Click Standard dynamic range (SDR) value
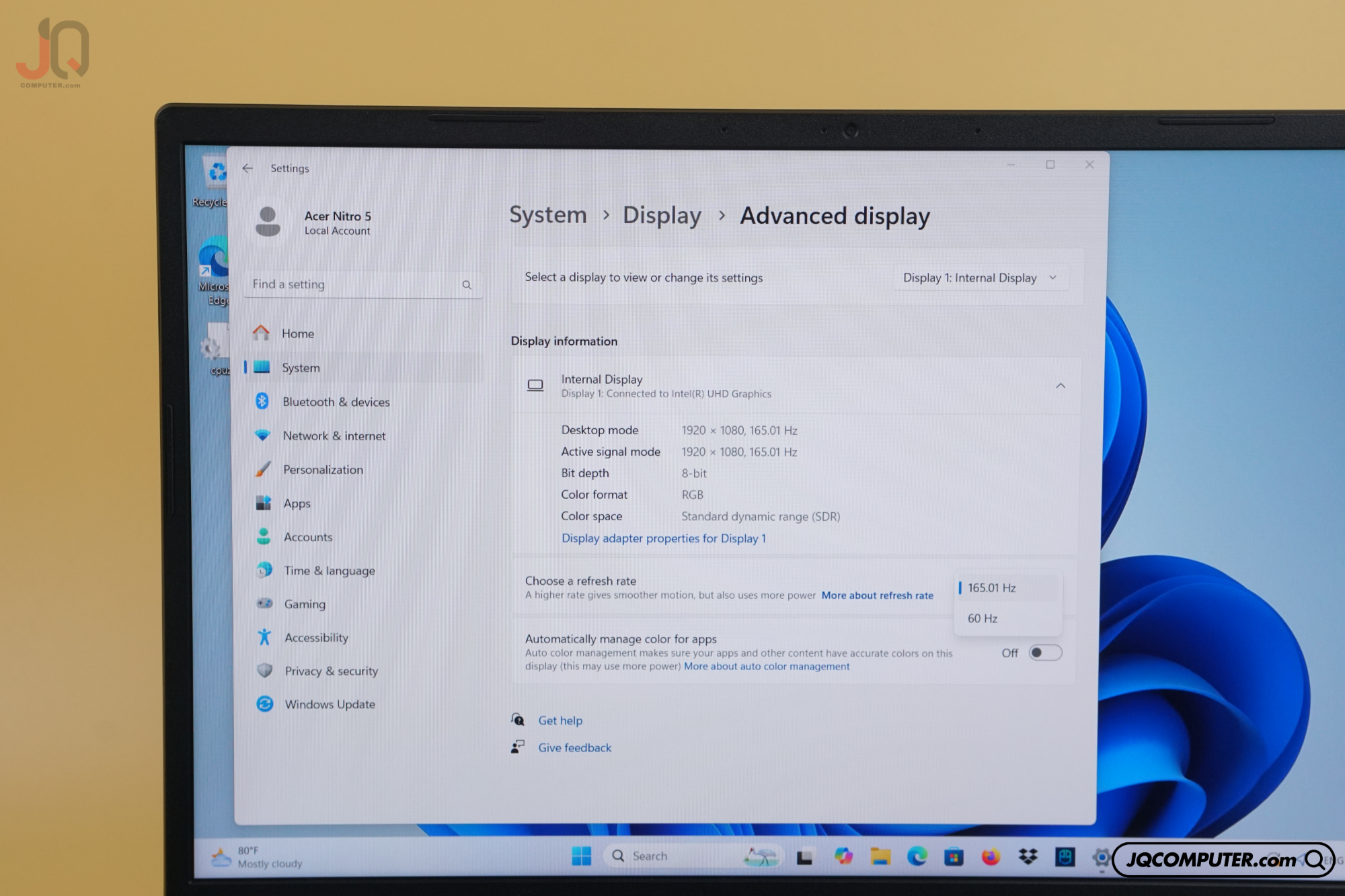The width and height of the screenshot is (1345, 896). pos(761,516)
